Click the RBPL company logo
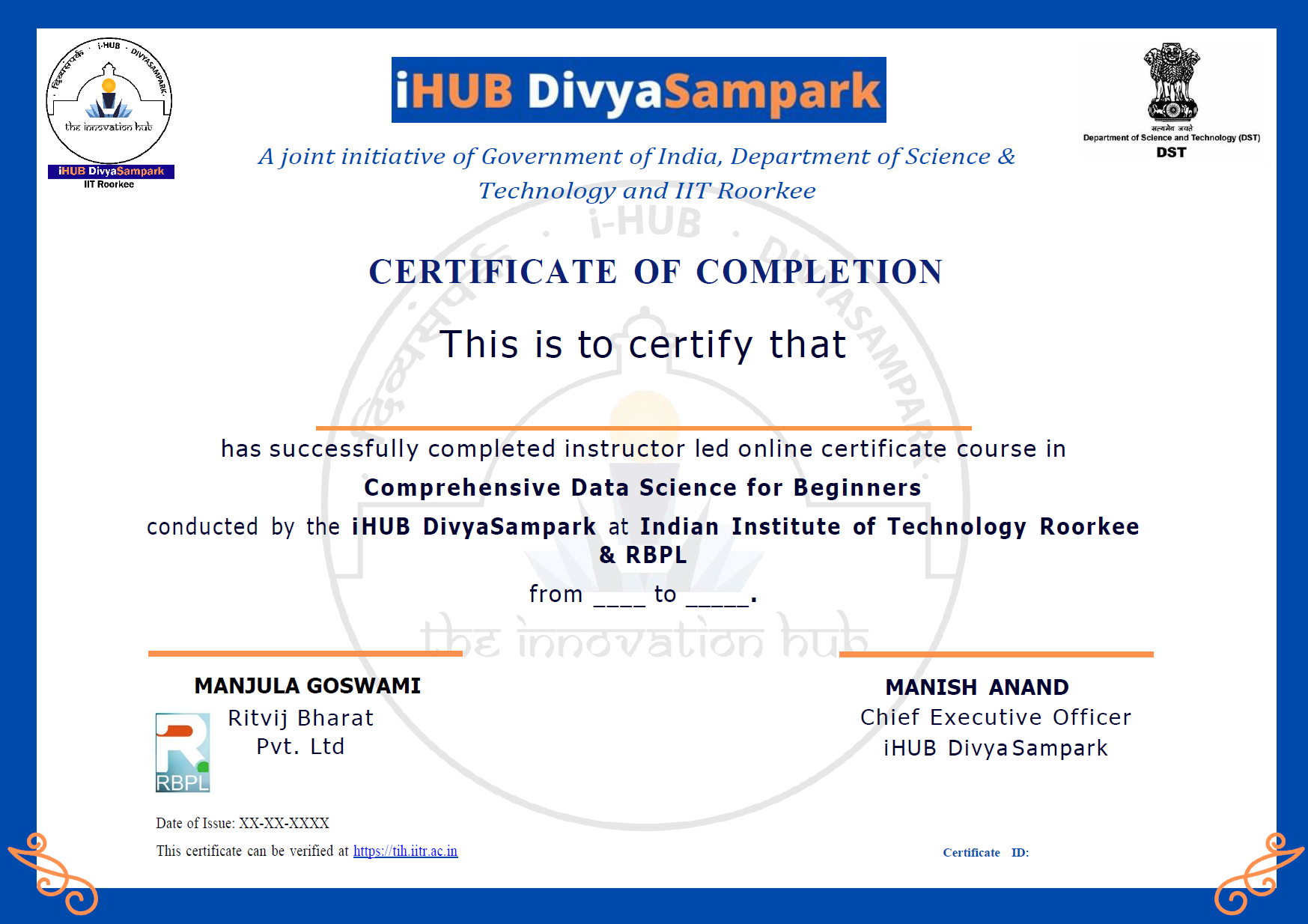Viewport: 1308px width, 924px height. pos(182,752)
